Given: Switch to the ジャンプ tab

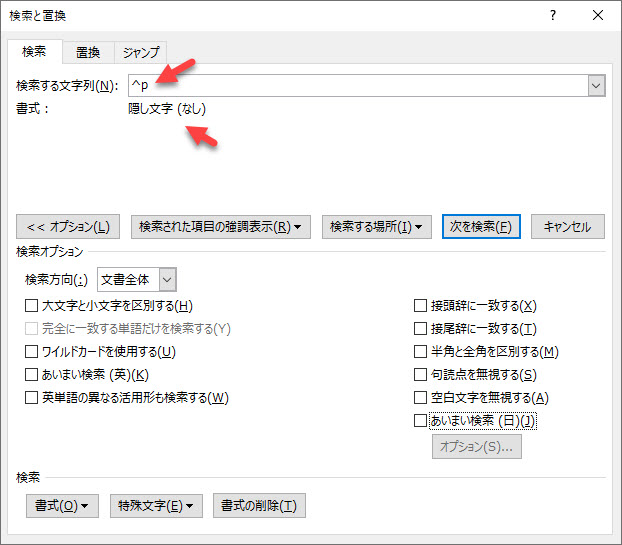Looking at the screenshot, I should (139, 52).
